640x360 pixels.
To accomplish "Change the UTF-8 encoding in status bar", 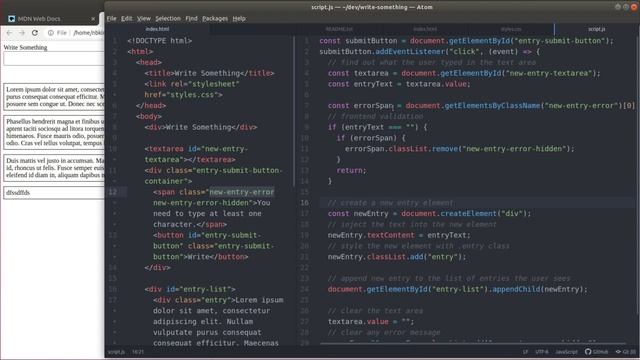I will coord(542,351).
